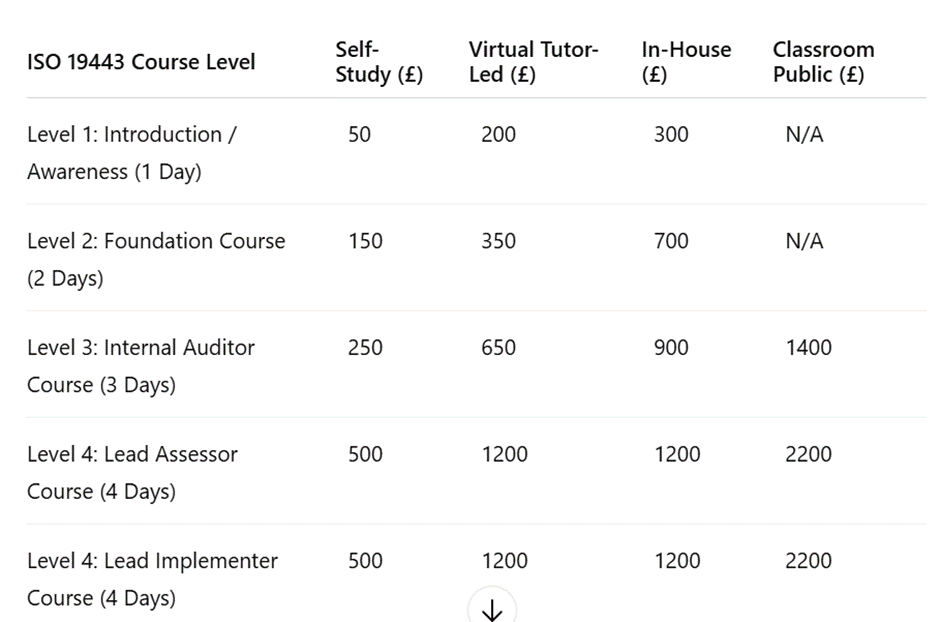Click the "Virtual Tutor-Led (£)" column header
940x622 pixels.
pyautogui.click(x=533, y=62)
